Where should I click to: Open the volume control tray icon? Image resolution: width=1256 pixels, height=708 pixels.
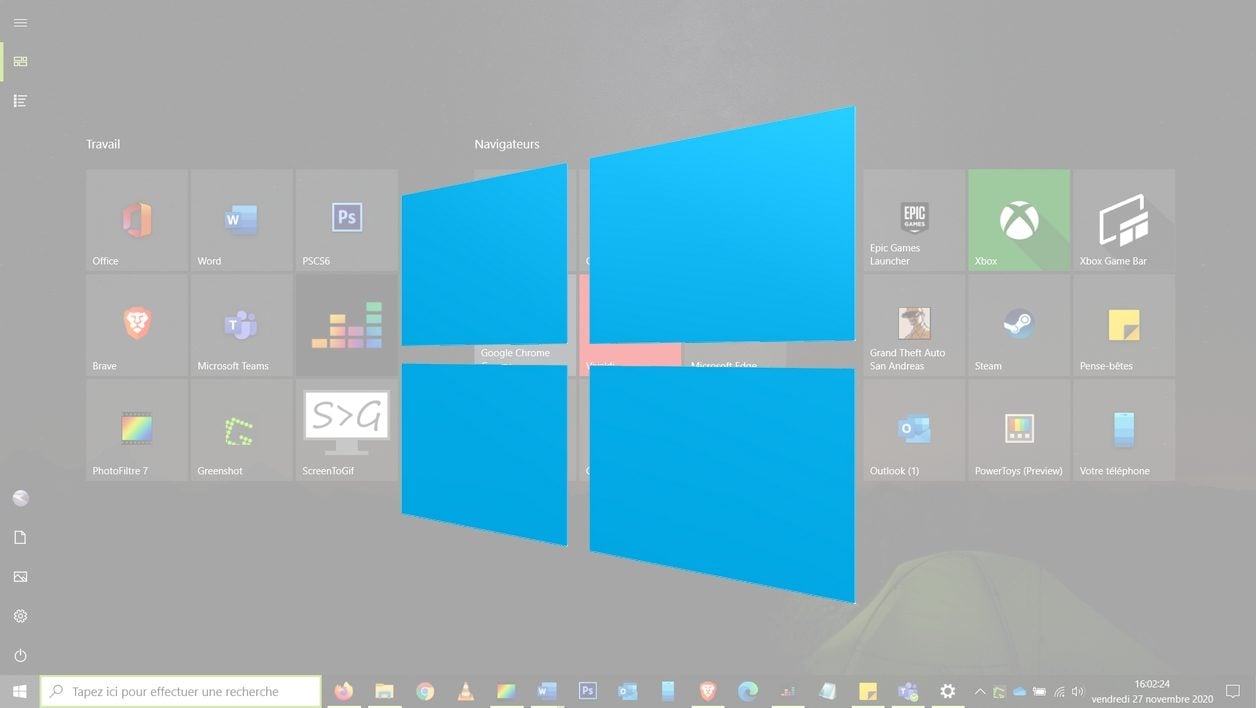[x=1078, y=691]
